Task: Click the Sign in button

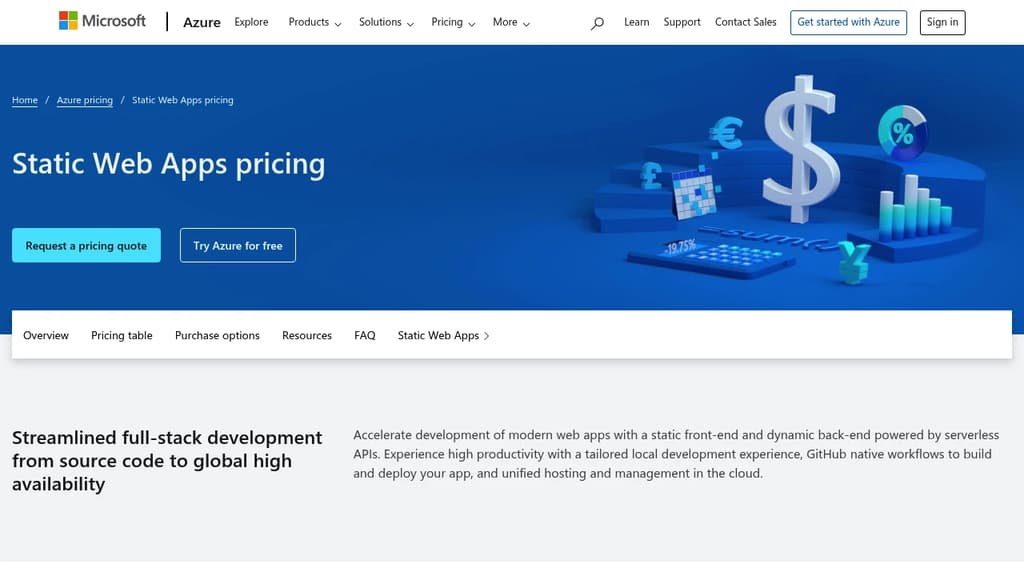Action: coord(942,22)
